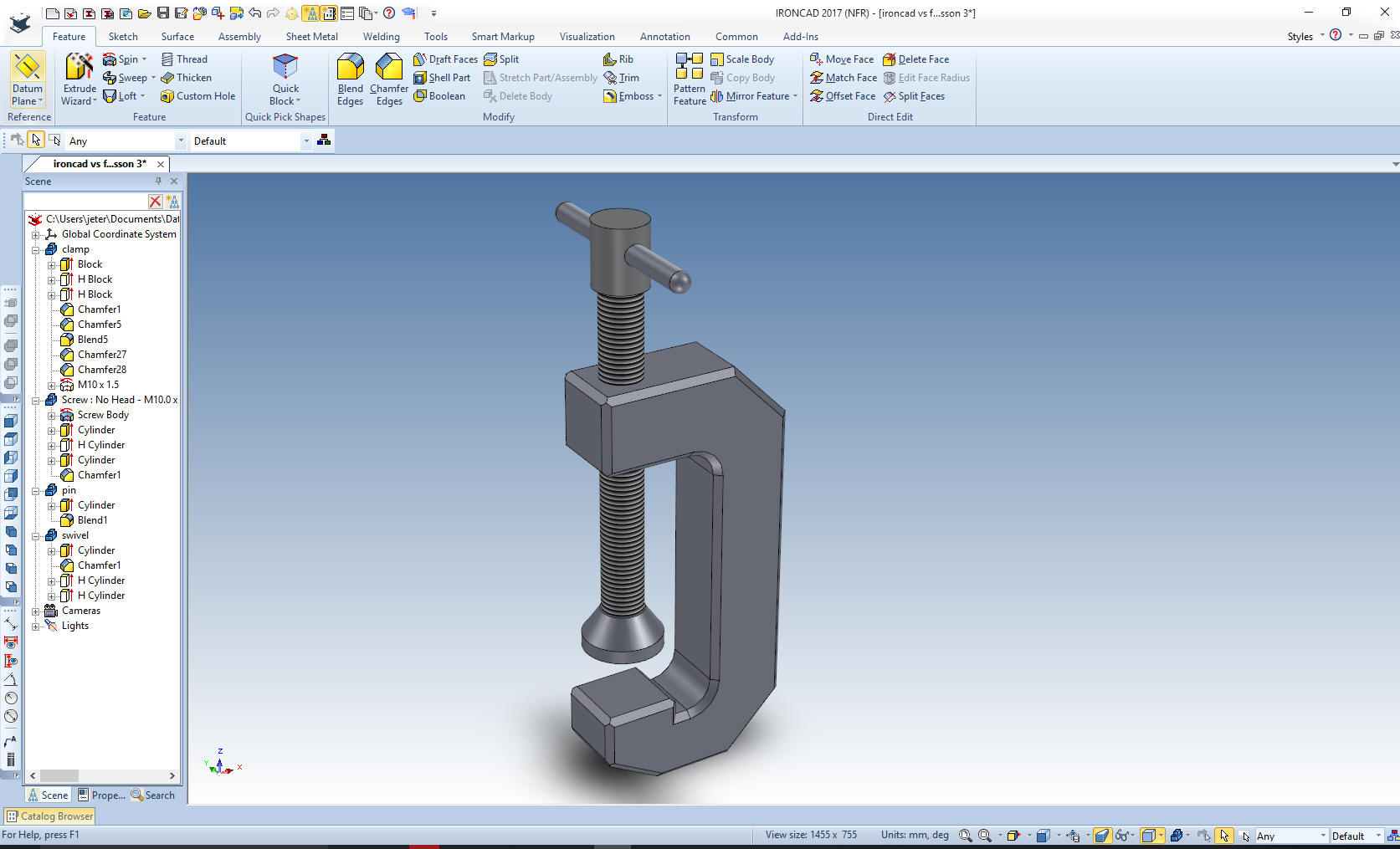1400x849 pixels.
Task: Click the Shell Part tool
Action: click(442, 78)
